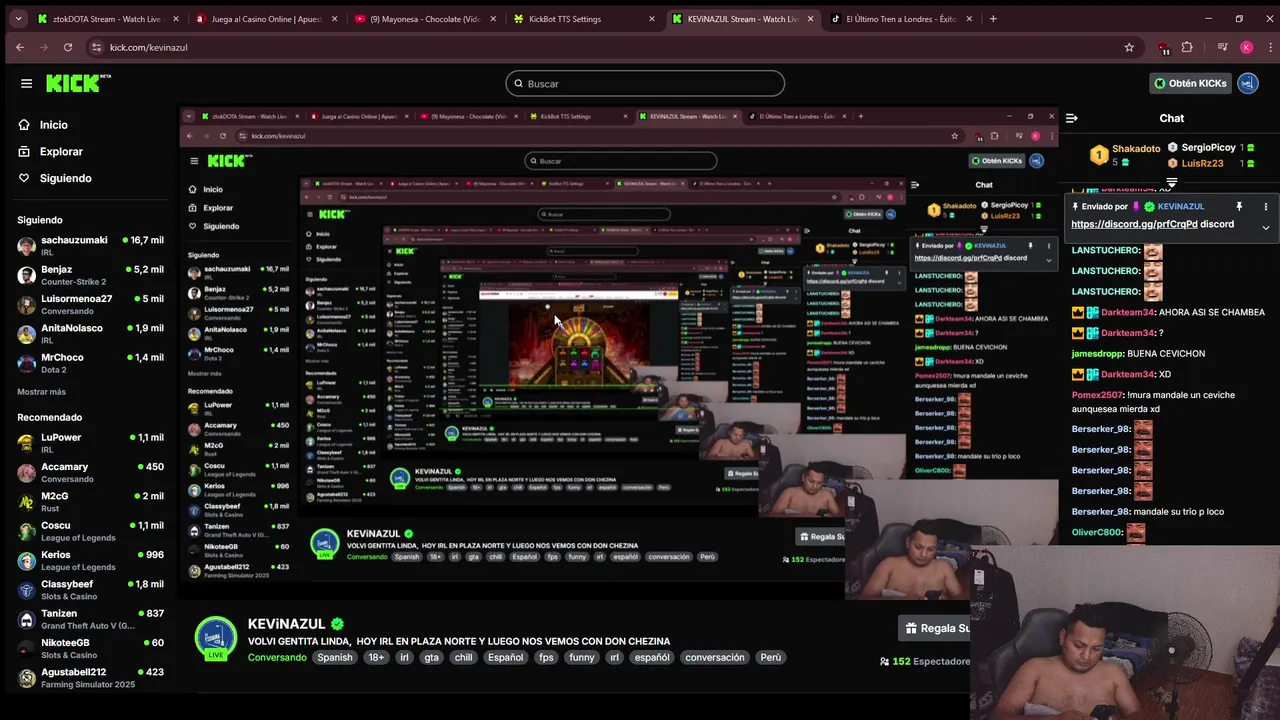Select the conversación tag

(x=715, y=657)
